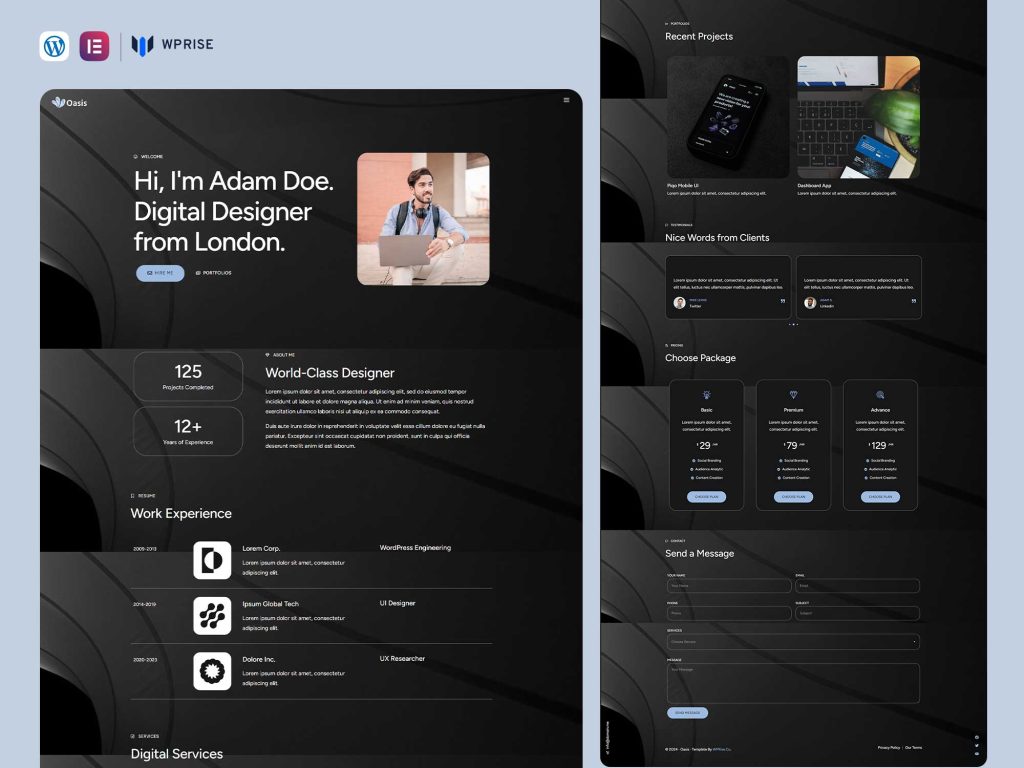Click the Lorem Corp. company logo
The image size is (1024, 768).
pos(212,561)
